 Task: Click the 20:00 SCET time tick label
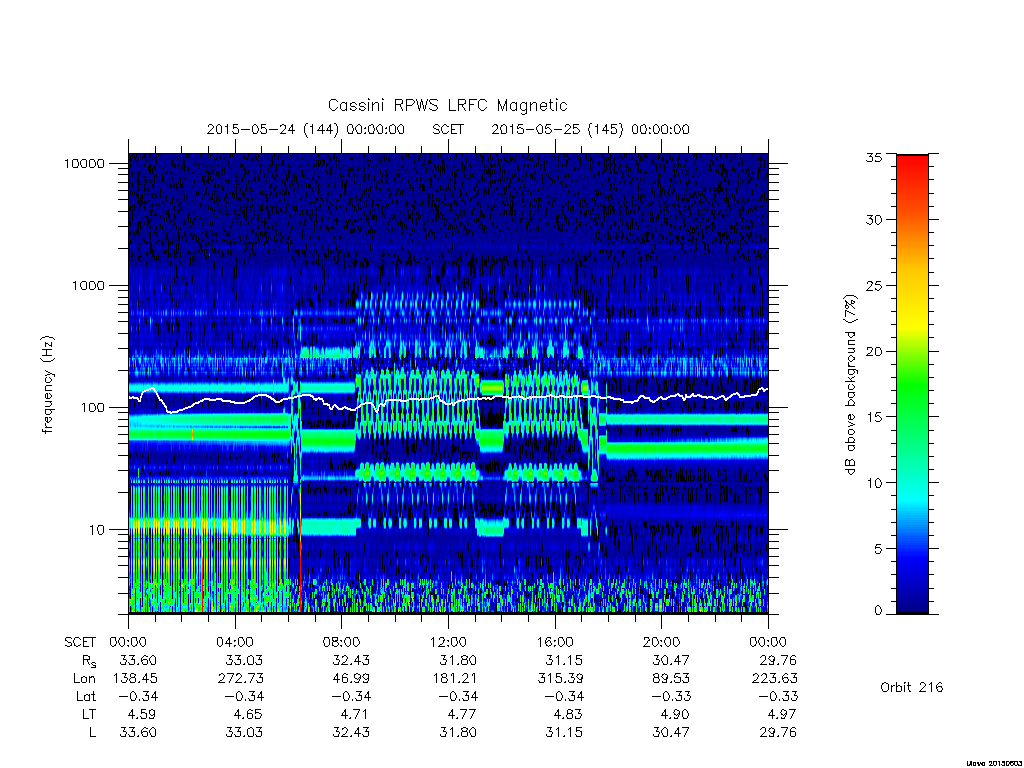(x=662, y=642)
